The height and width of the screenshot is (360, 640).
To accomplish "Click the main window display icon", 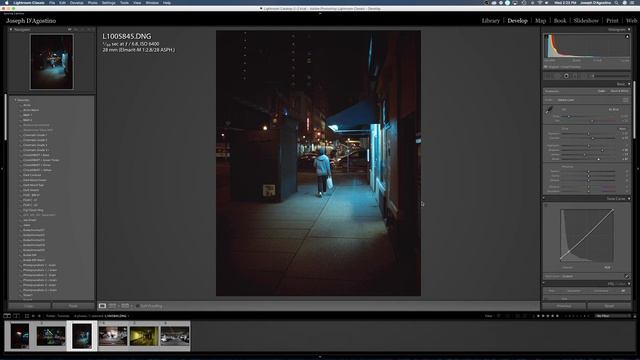I will pos(7,316).
